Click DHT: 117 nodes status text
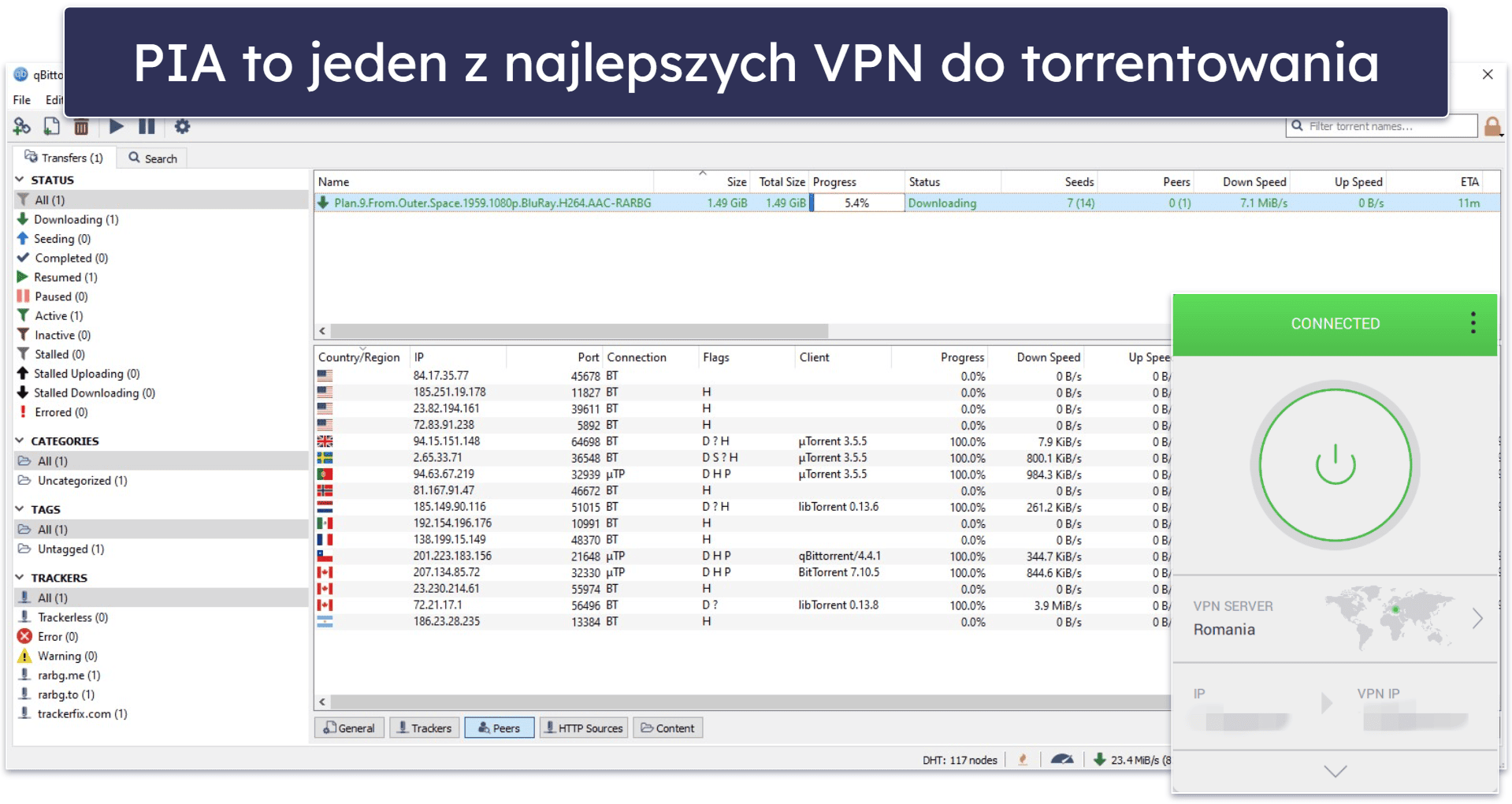Screen dimensions: 1512x804 [x=960, y=761]
